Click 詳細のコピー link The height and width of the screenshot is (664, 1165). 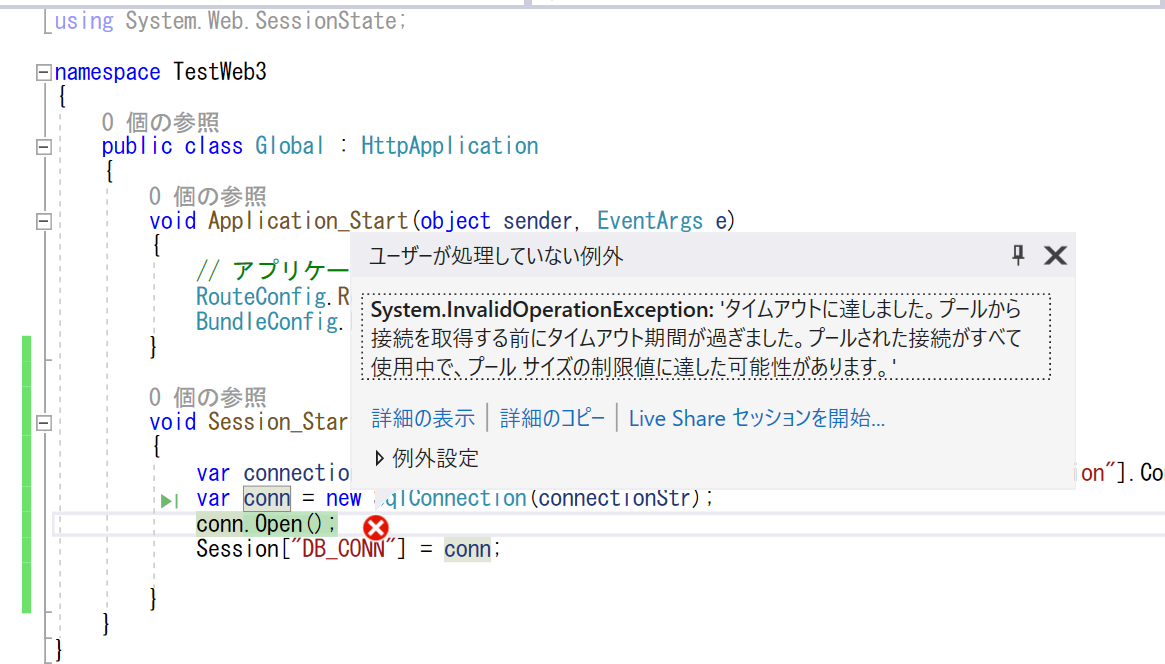[x=552, y=418]
